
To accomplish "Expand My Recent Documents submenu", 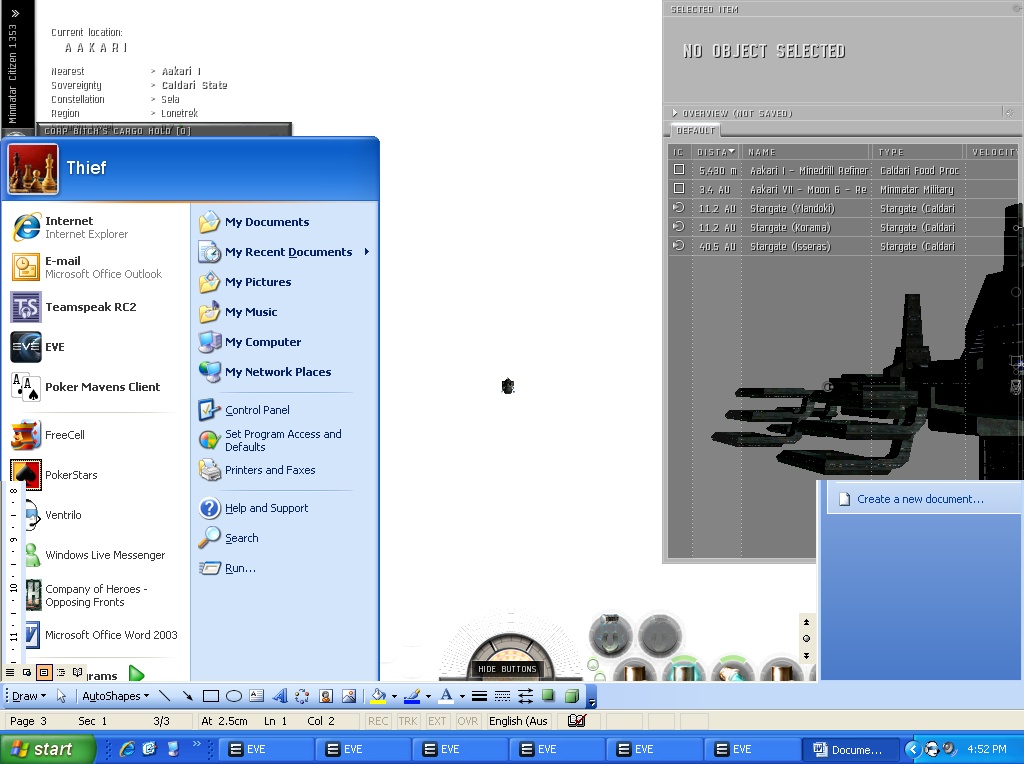I will click(367, 251).
